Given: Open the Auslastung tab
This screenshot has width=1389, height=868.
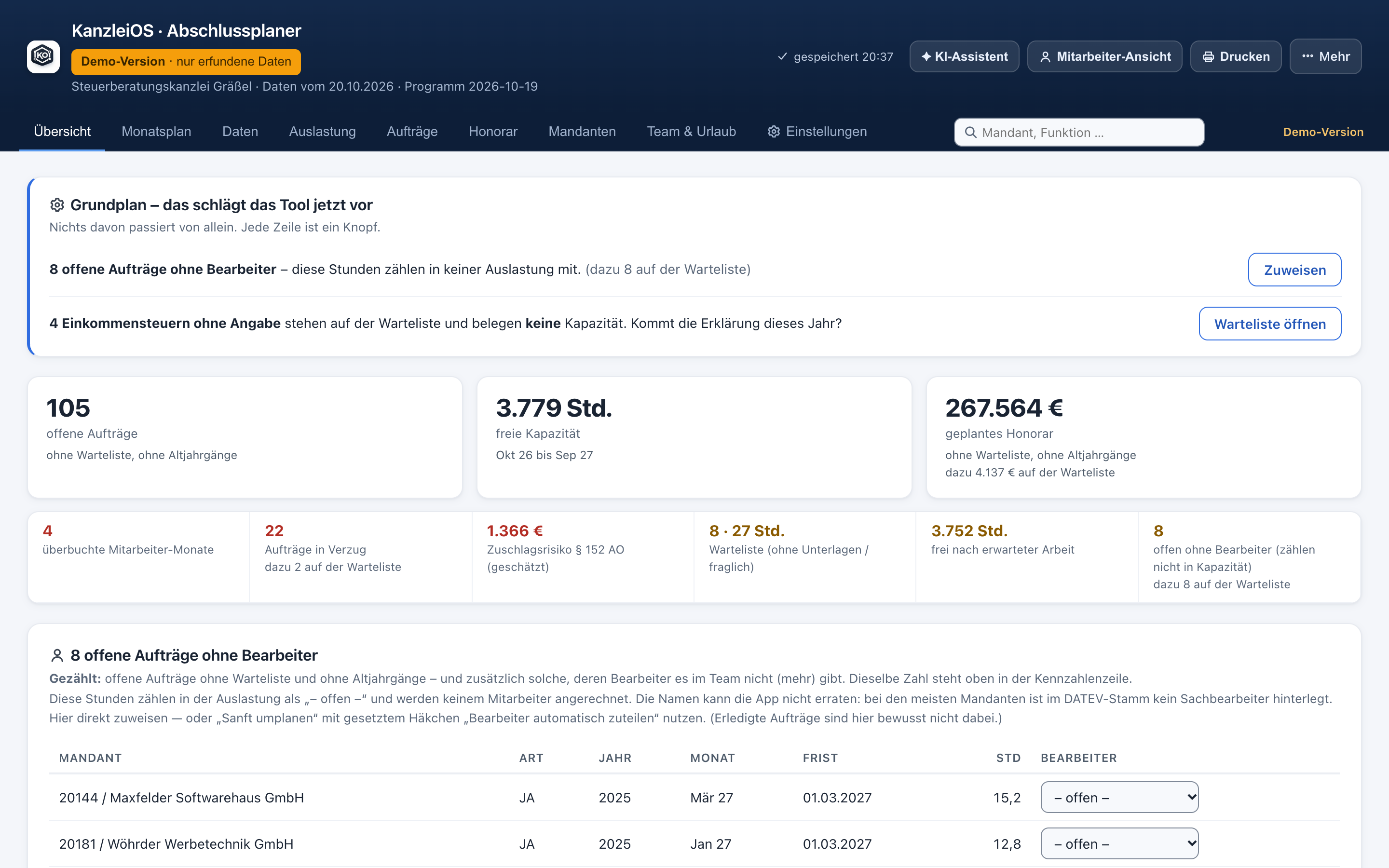Looking at the screenshot, I should pos(322,132).
